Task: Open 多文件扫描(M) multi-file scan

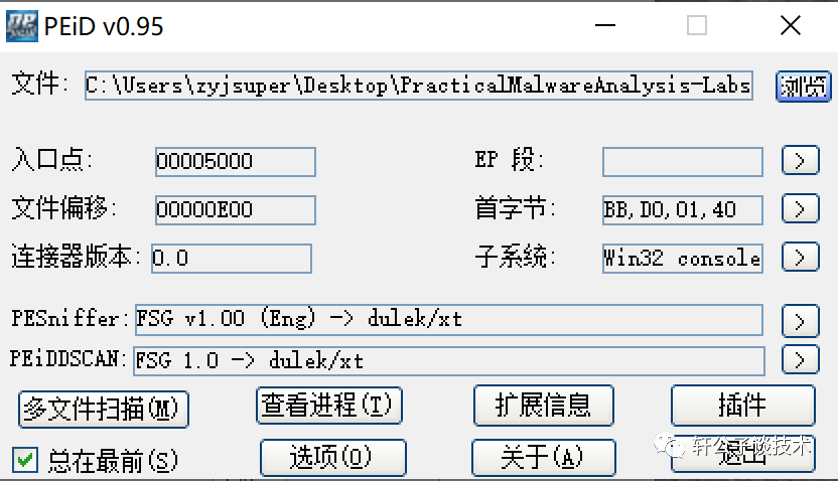Action: [x=103, y=409]
